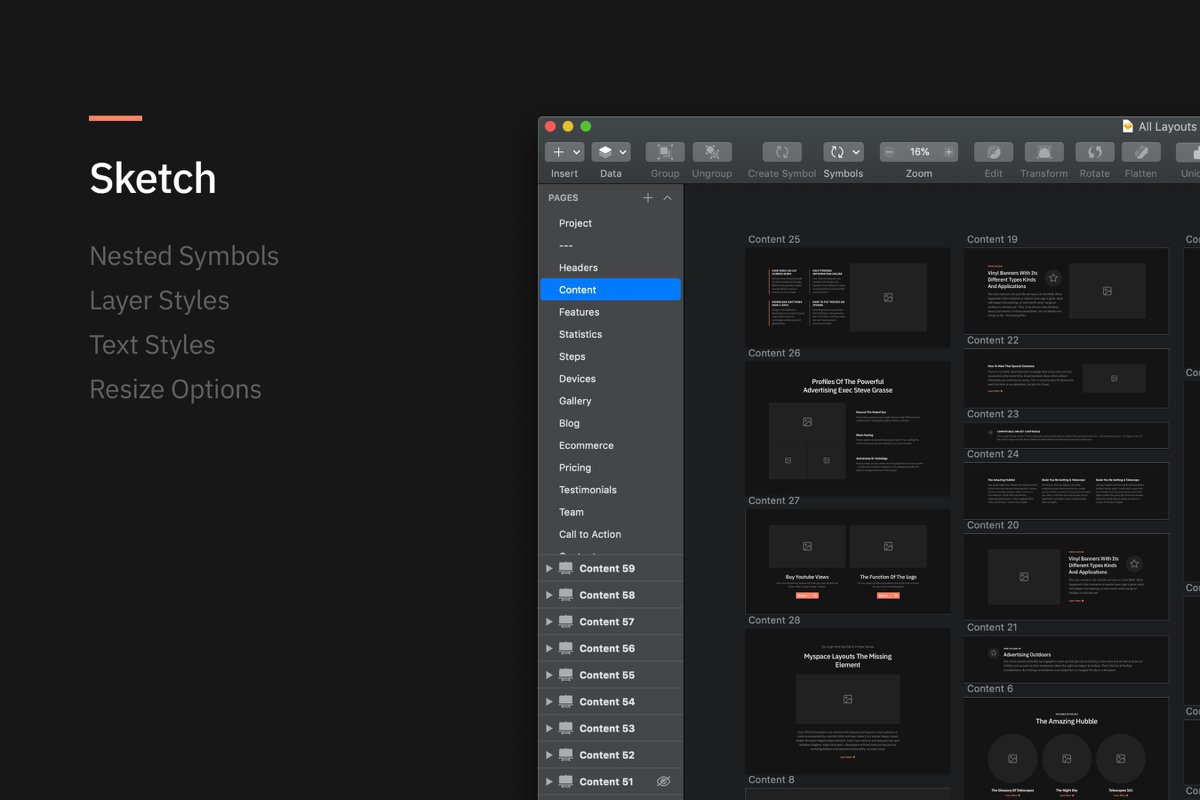Click the Rotate toolbar icon
This screenshot has width=1200, height=800.
click(x=1095, y=152)
